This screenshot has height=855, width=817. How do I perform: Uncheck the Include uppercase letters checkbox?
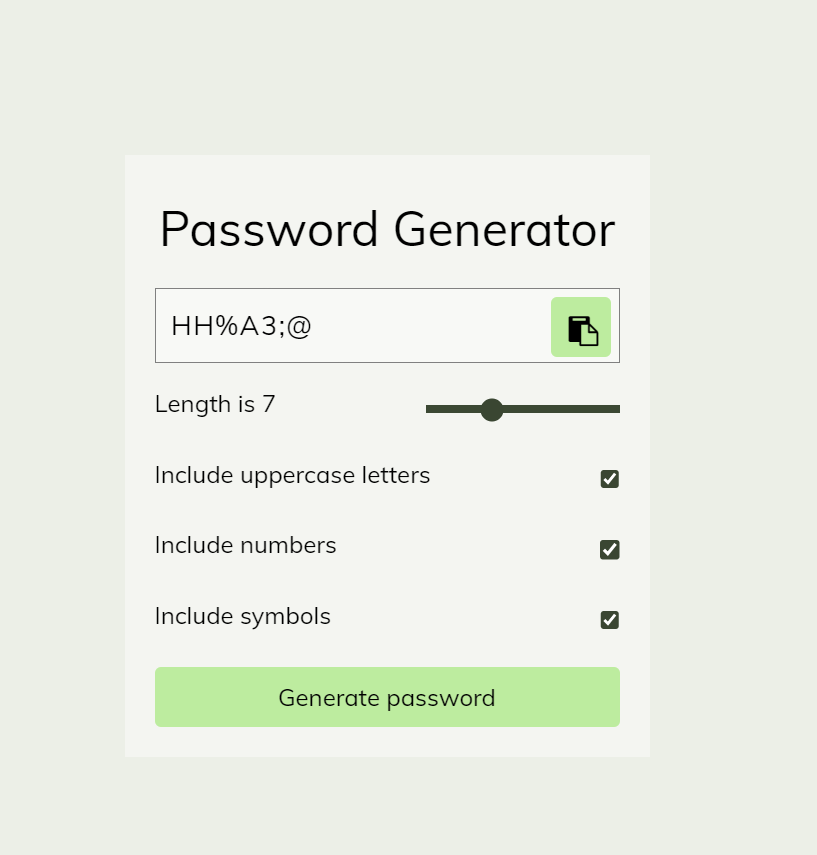point(609,479)
